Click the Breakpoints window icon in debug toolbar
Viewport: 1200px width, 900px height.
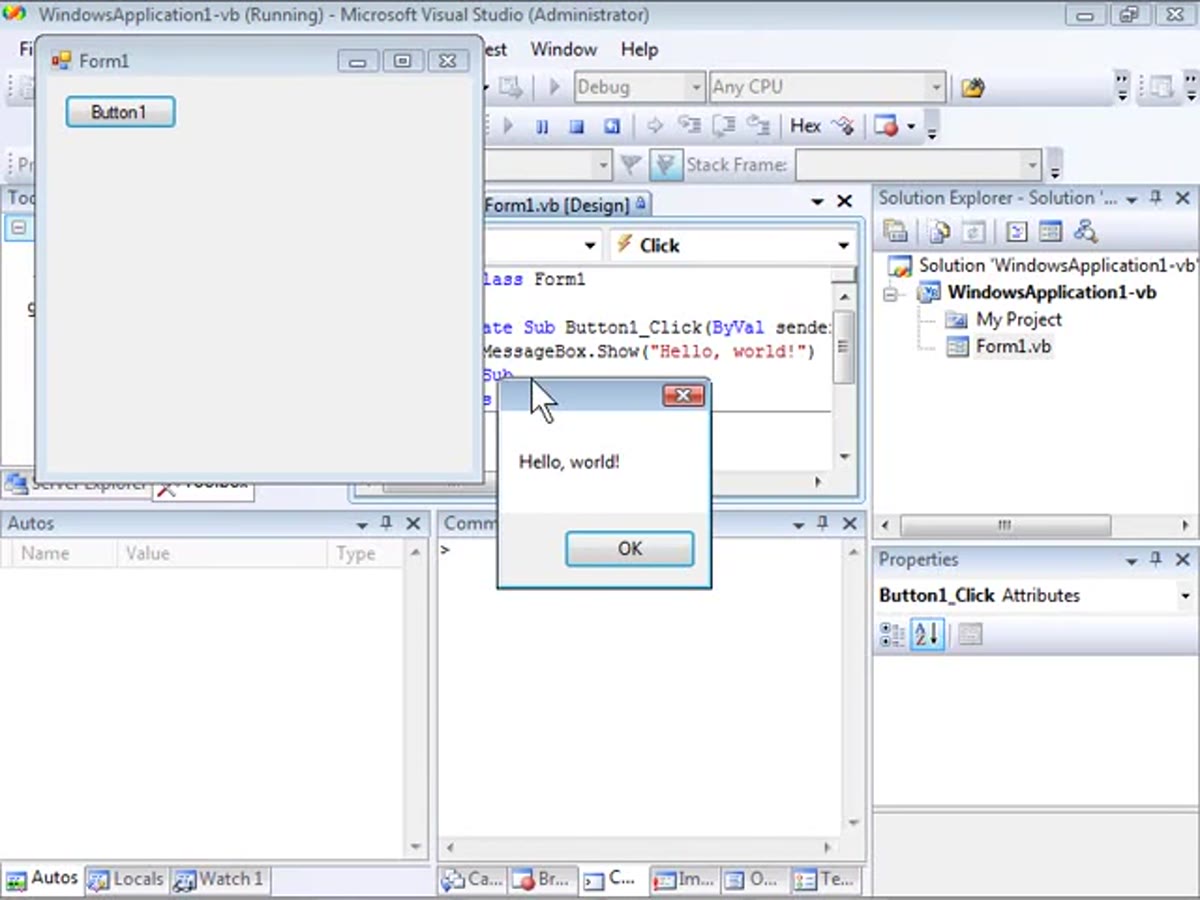tap(886, 126)
